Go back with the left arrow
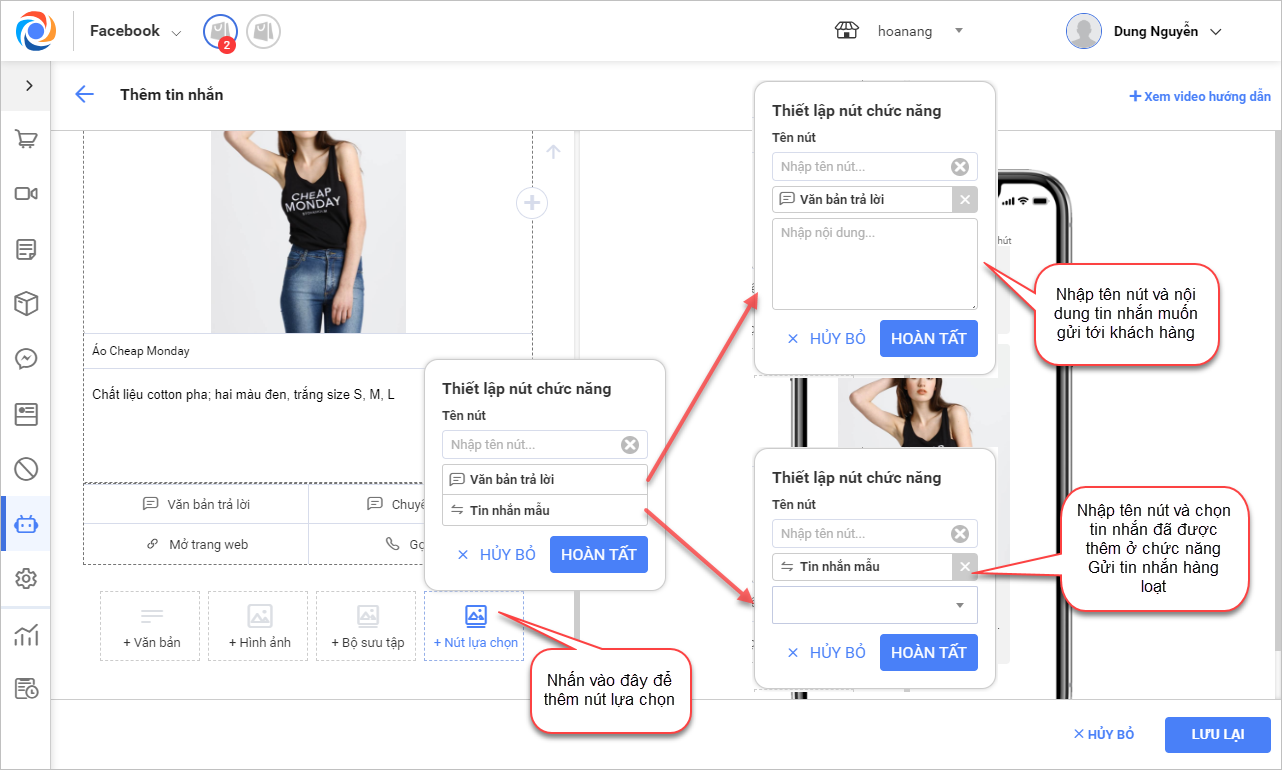The width and height of the screenshot is (1282, 770). click(x=84, y=95)
